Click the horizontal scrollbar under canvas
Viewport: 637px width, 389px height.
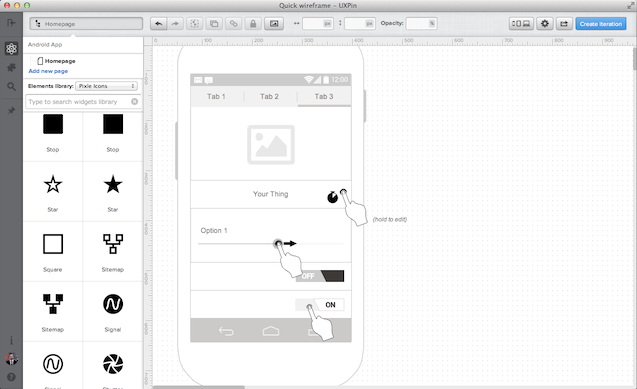(x=199, y=387)
